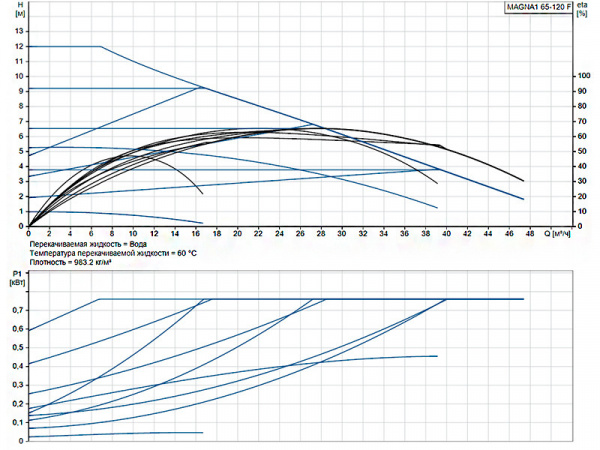Select the 0.1 tick on the P1 axis
The image size is (600, 450).
click(15, 422)
